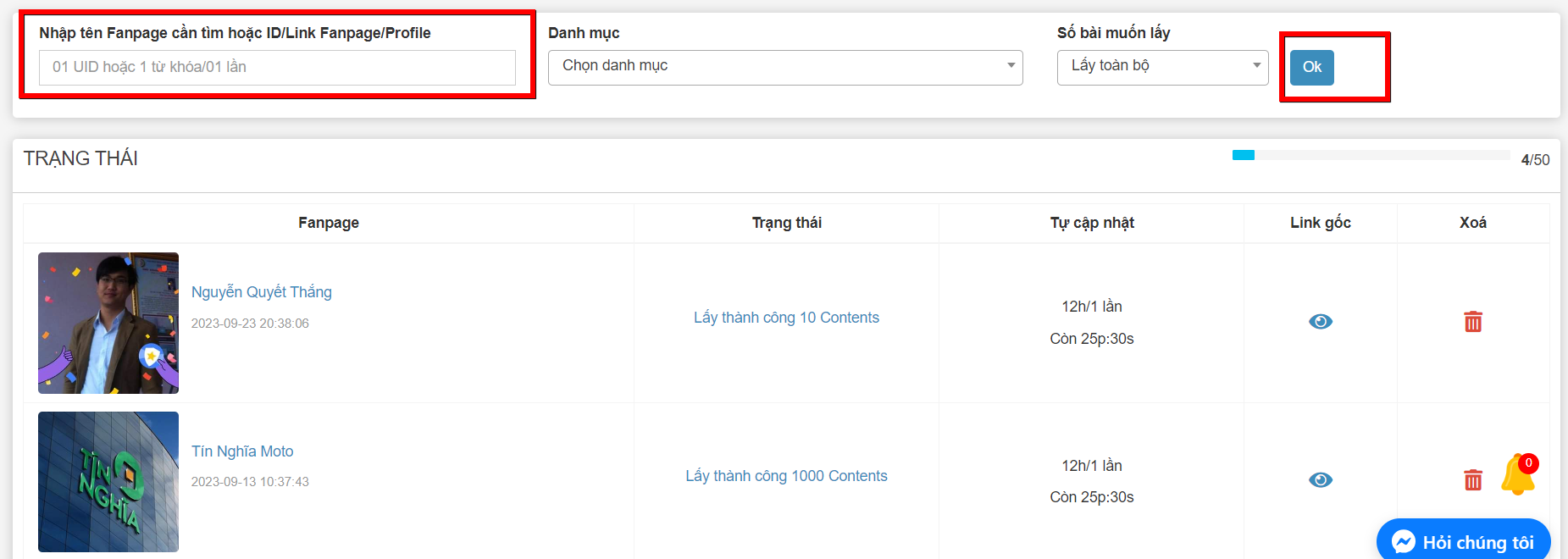Click the Tự cập nhật column header
Screen dimensions: 1568x559
pyautogui.click(x=1092, y=223)
